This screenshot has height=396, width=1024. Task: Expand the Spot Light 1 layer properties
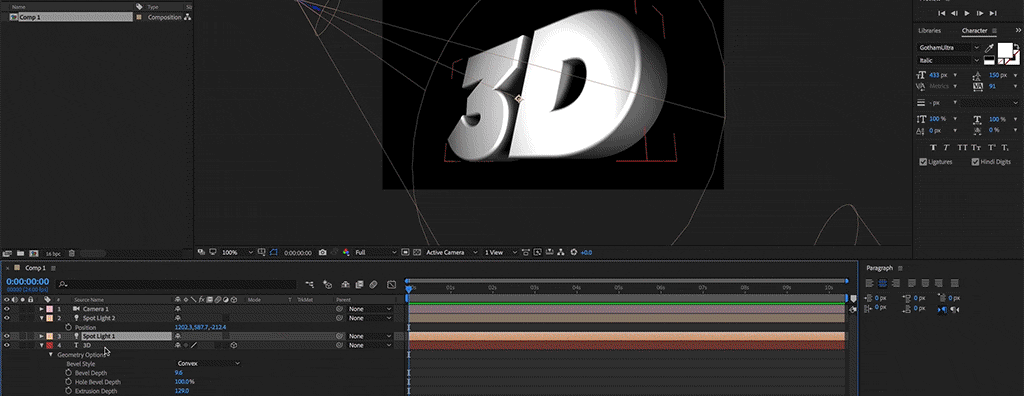(42, 336)
